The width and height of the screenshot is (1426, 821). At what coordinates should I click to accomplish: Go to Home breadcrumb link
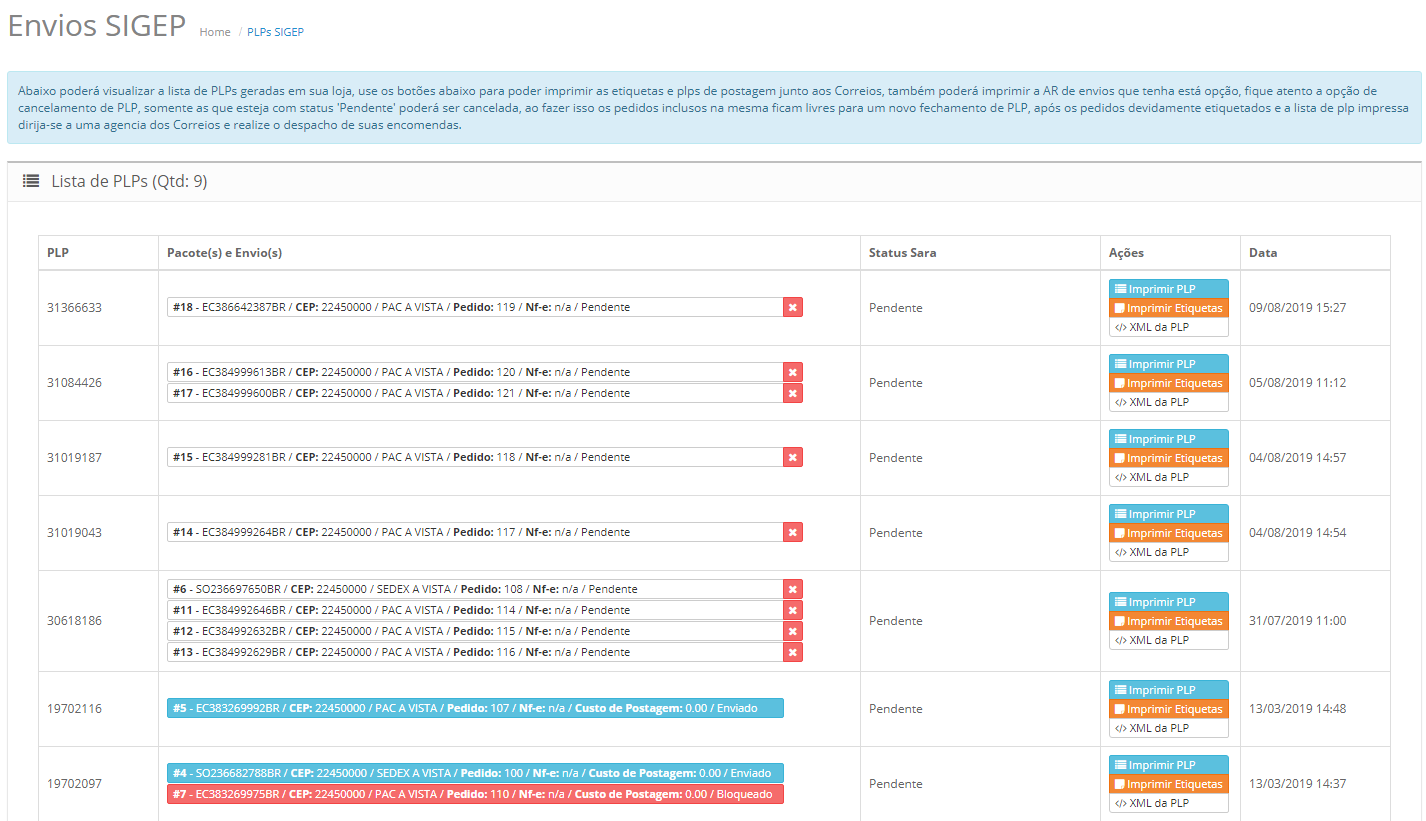coord(215,32)
